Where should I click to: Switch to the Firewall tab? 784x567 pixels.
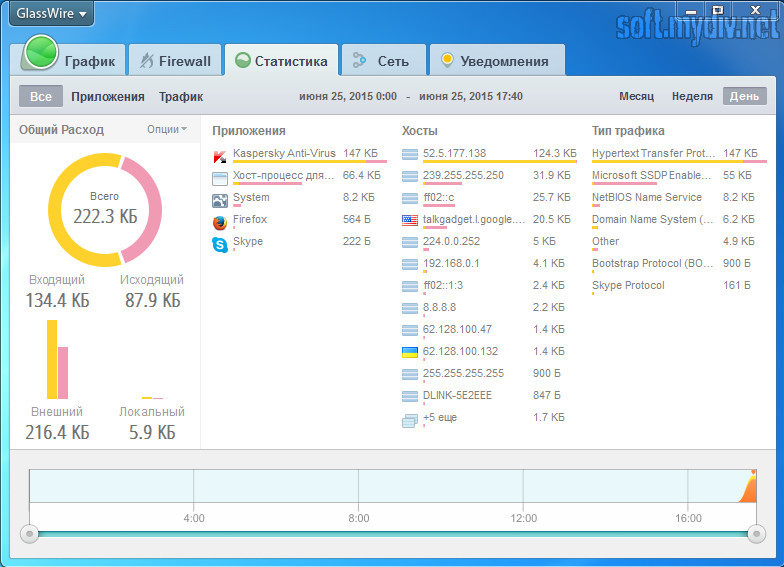click(x=175, y=60)
